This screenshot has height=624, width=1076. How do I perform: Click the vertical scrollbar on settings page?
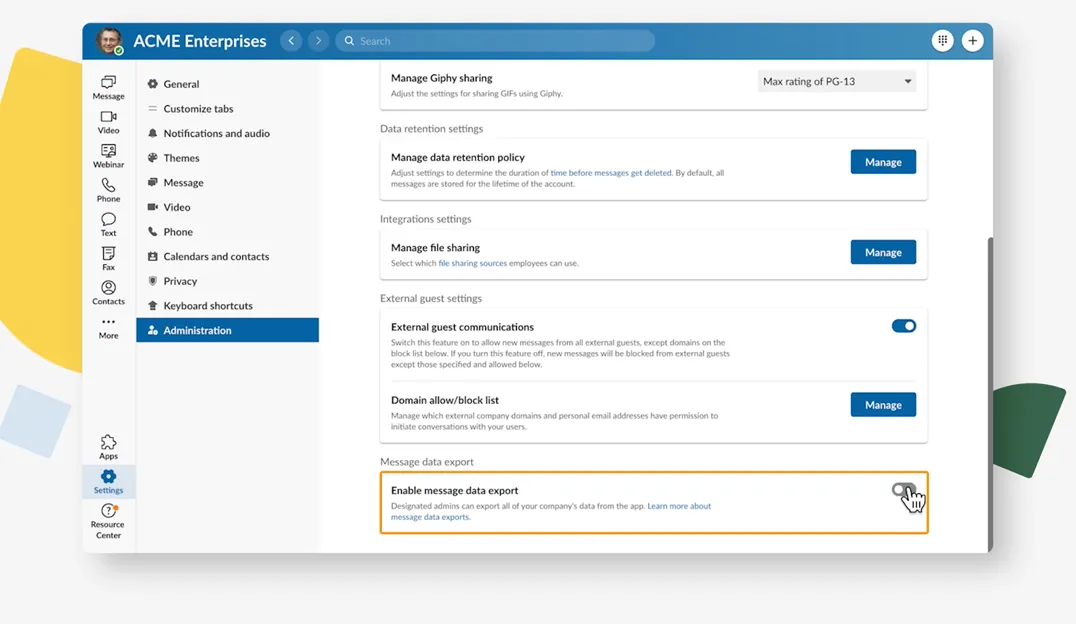tap(990, 390)
